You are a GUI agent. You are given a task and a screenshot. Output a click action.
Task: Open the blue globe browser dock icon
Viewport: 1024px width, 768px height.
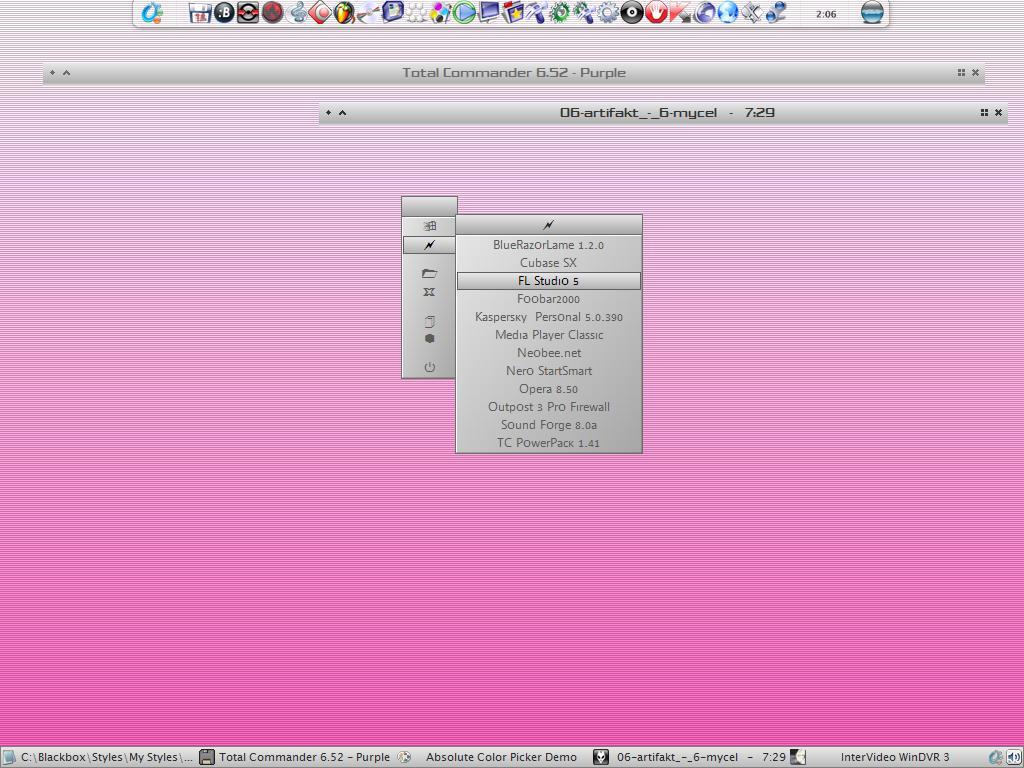click(727, 12)
